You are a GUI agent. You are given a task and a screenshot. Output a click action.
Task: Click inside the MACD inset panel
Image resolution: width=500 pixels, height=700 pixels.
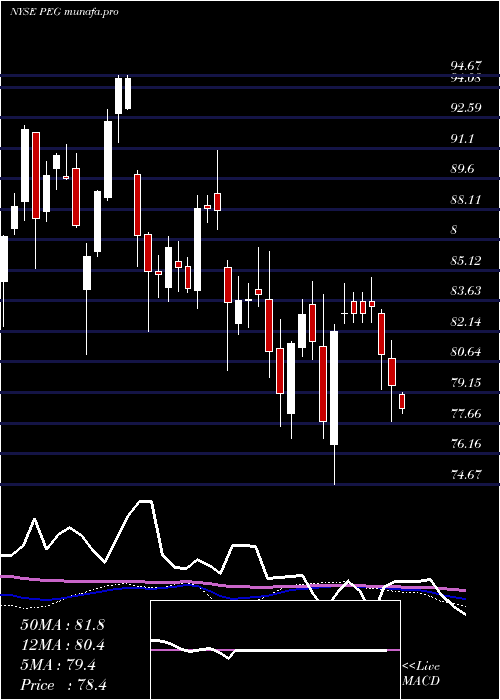pos(275,650)
